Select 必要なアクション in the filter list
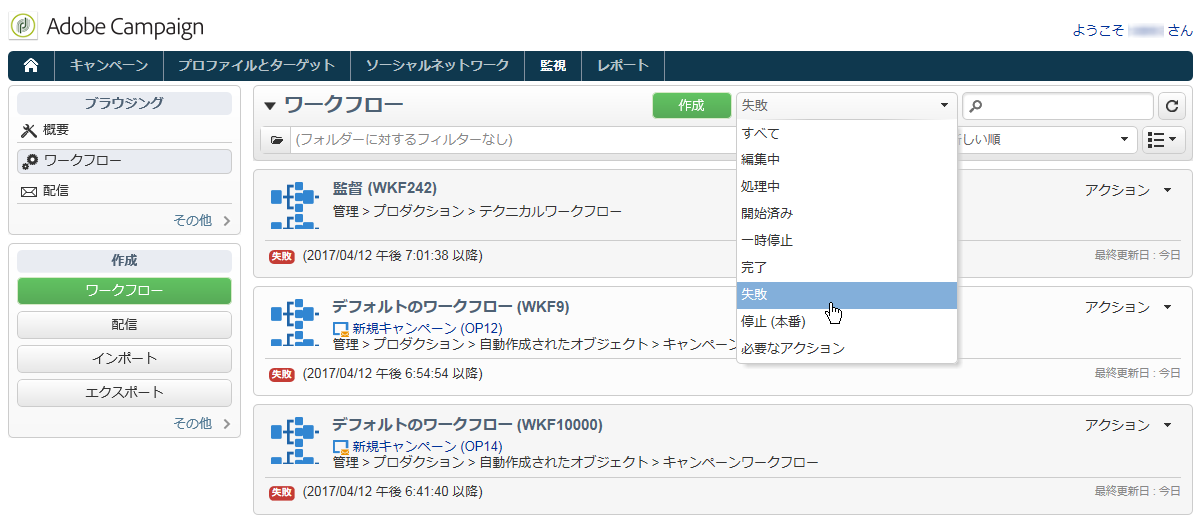This screenshot has height=523, width=1202. (847, 349)
